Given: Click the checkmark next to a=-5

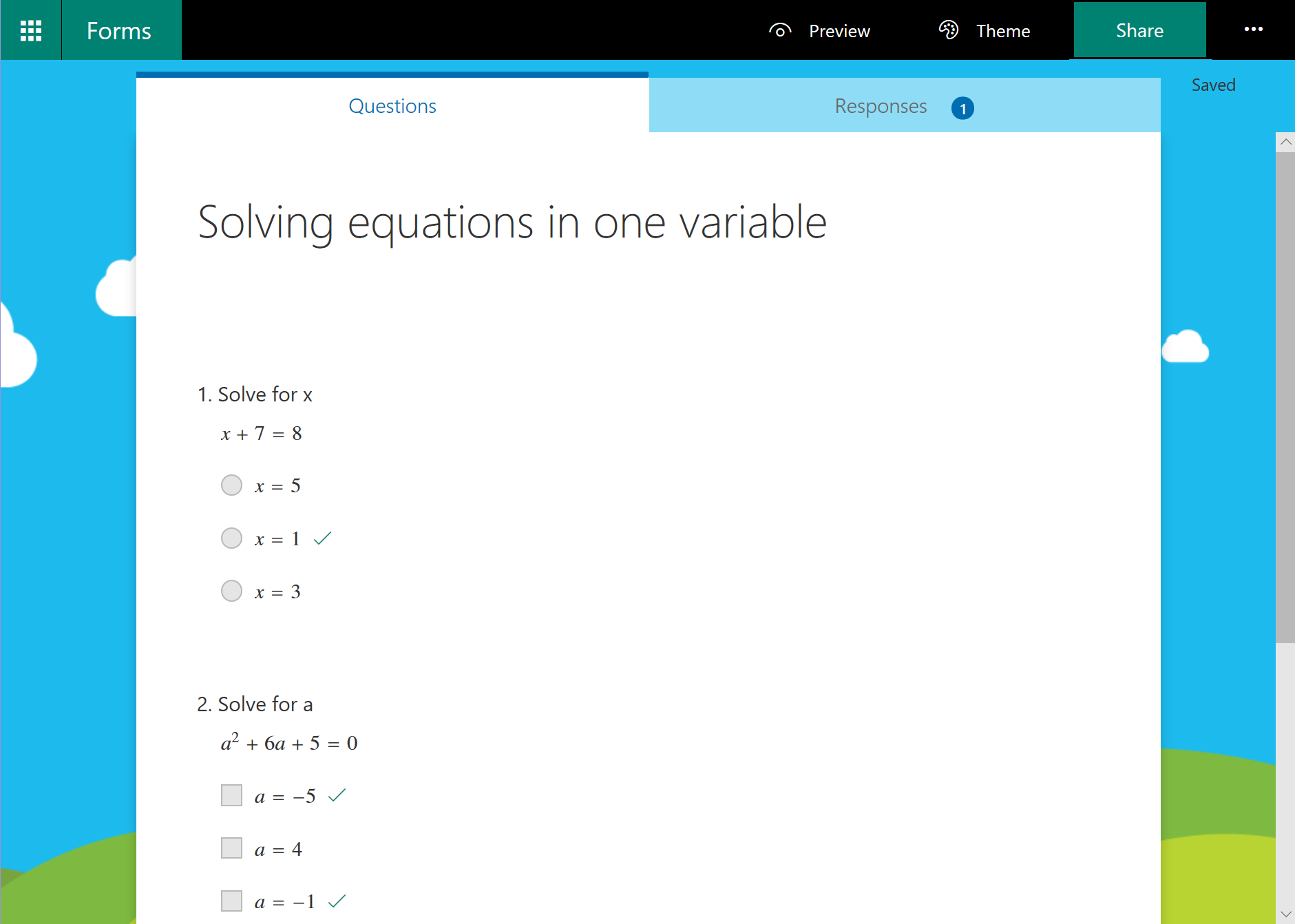Looking at the screenshot, I should click(335, 795).
